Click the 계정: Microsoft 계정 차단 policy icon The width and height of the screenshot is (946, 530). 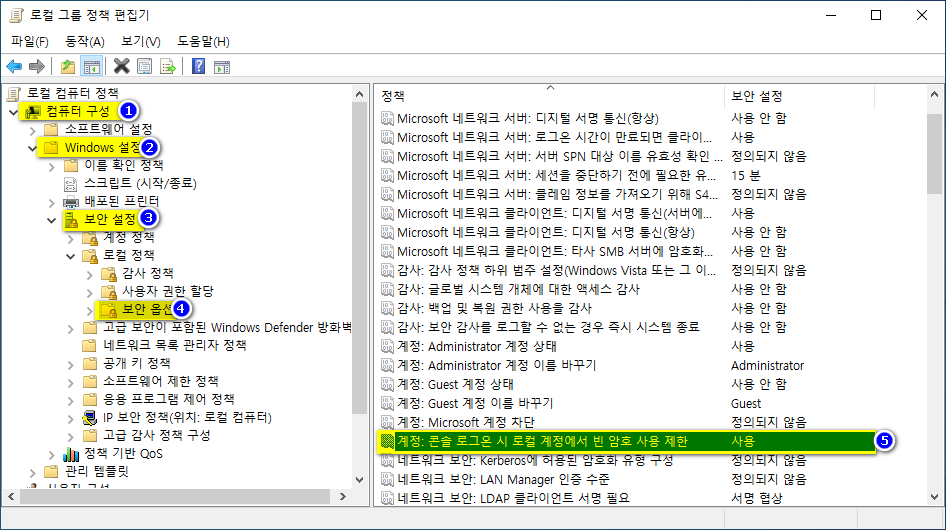[x=387, y=422]
